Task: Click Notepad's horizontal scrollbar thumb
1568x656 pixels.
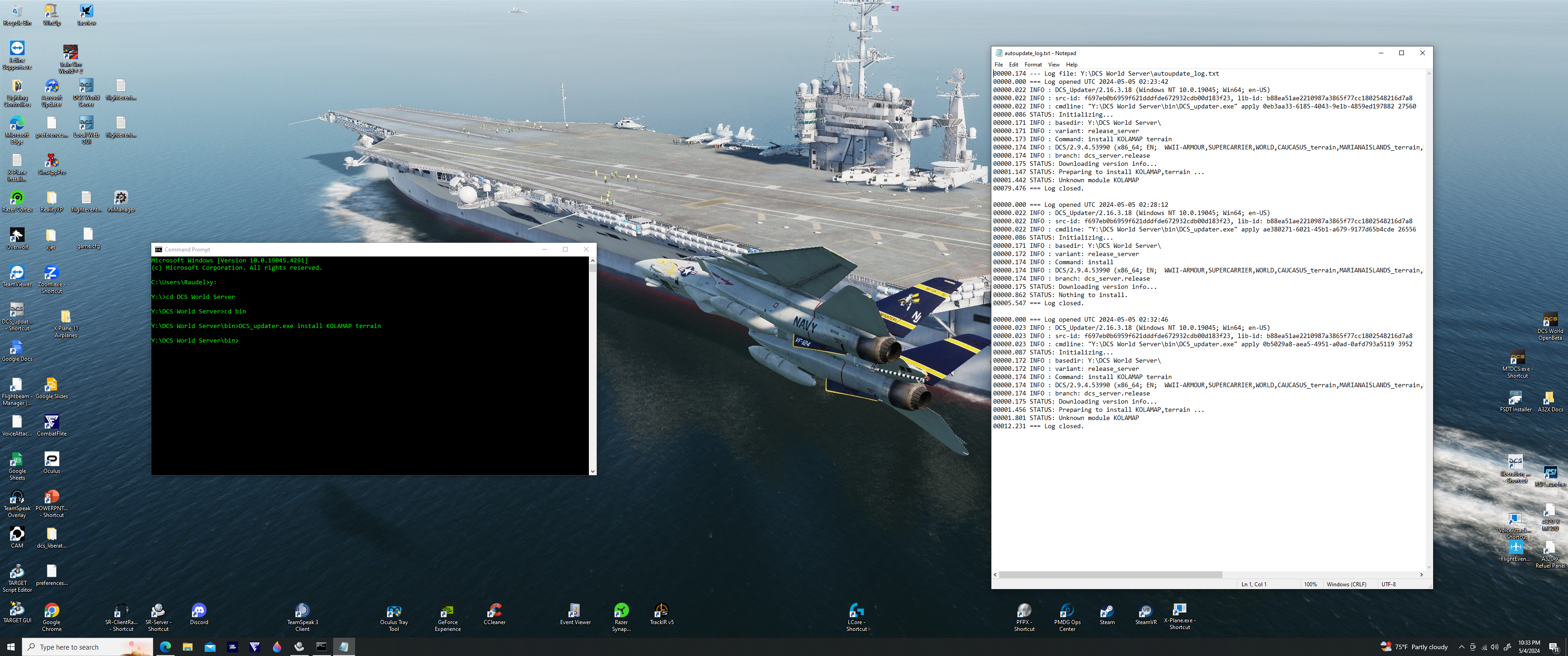Action: (1110, 574)
